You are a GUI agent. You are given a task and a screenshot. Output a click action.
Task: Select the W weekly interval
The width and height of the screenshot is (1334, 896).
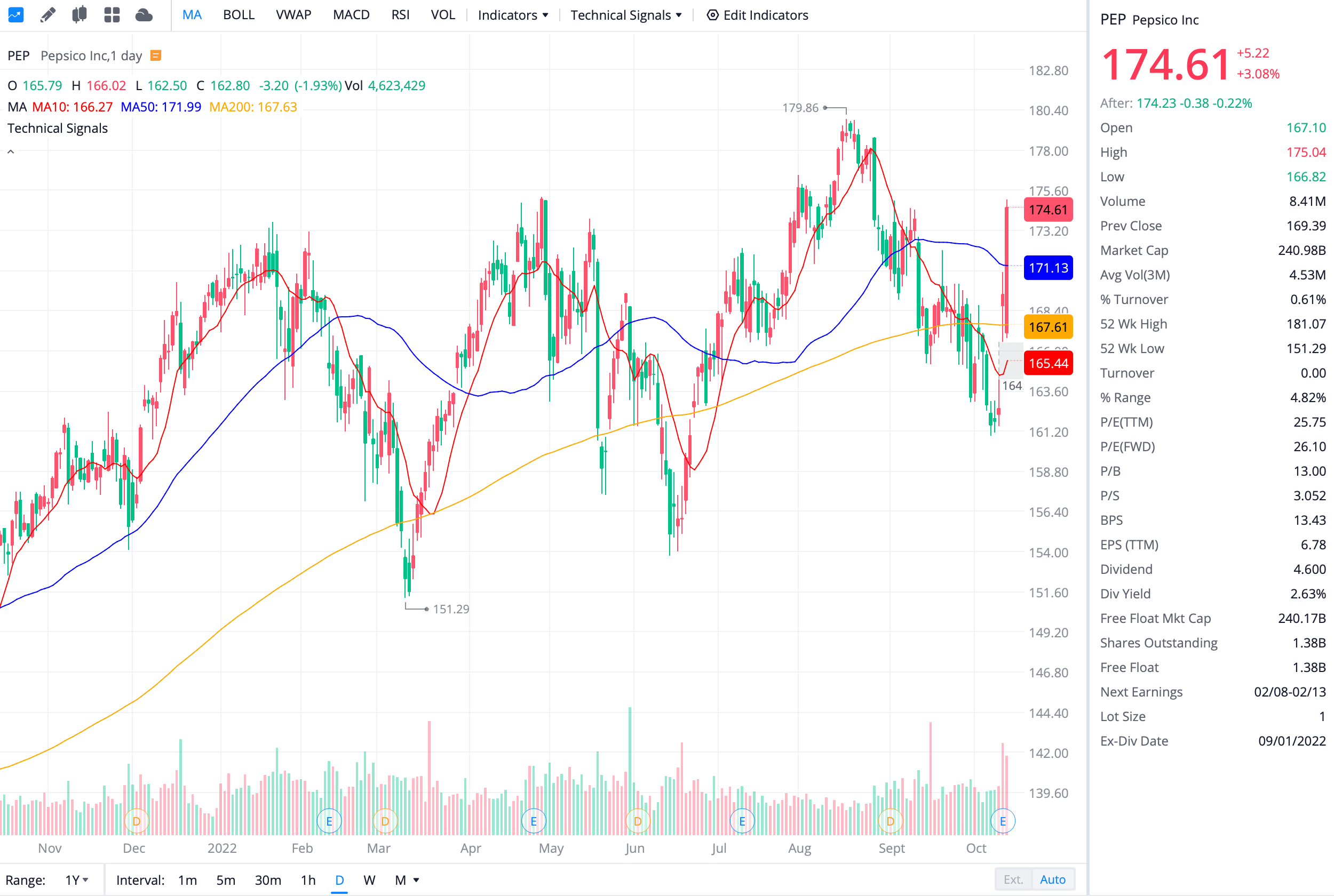[369, 880]
